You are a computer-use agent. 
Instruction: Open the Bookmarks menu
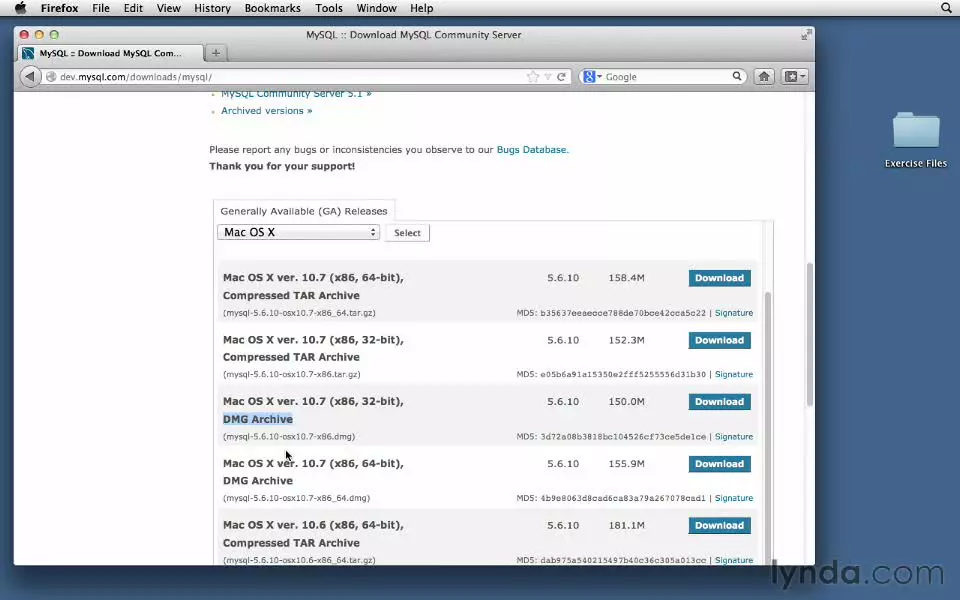click(x=272, y=8)
